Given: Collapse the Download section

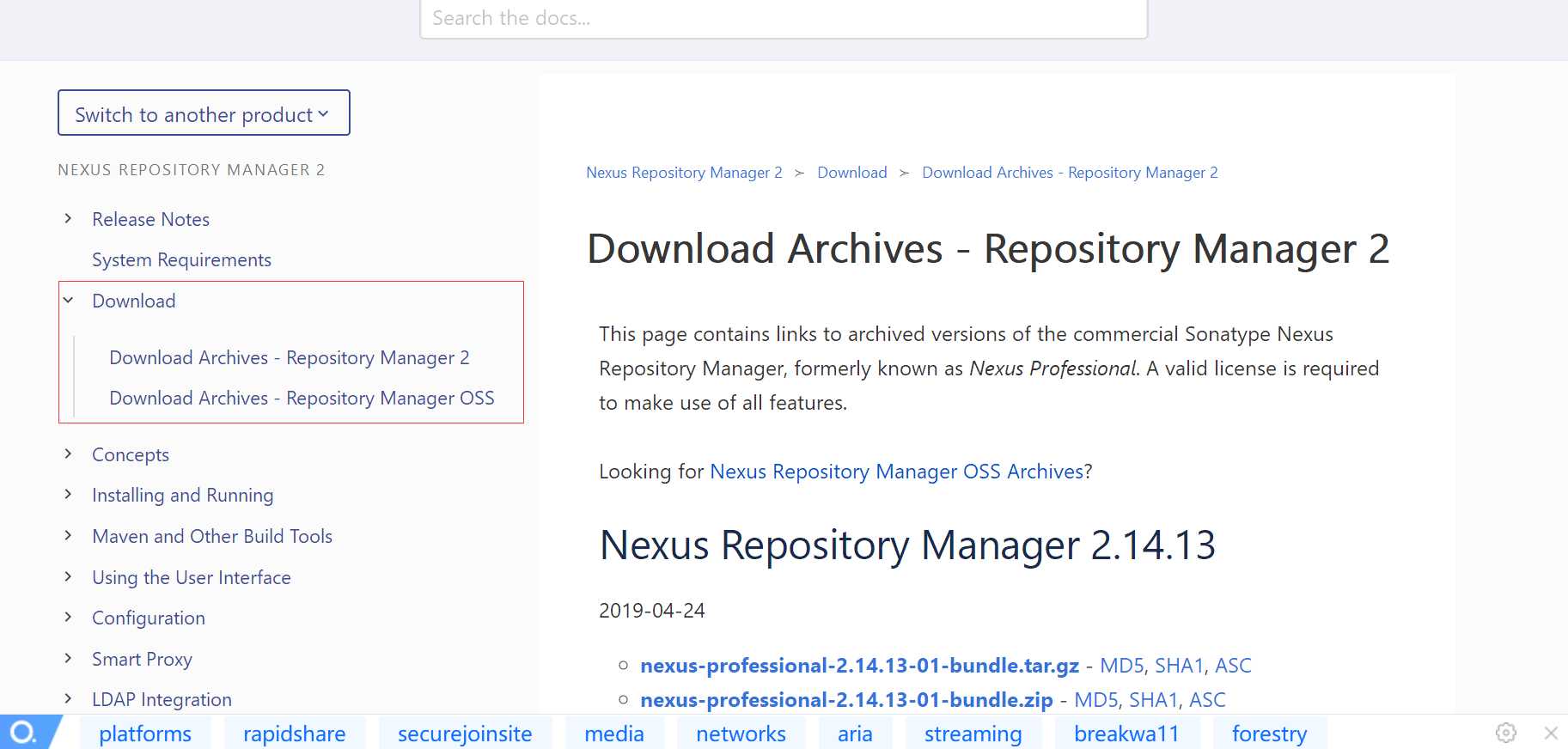Looking at the screenshot, I should click(x=68, y=301).
